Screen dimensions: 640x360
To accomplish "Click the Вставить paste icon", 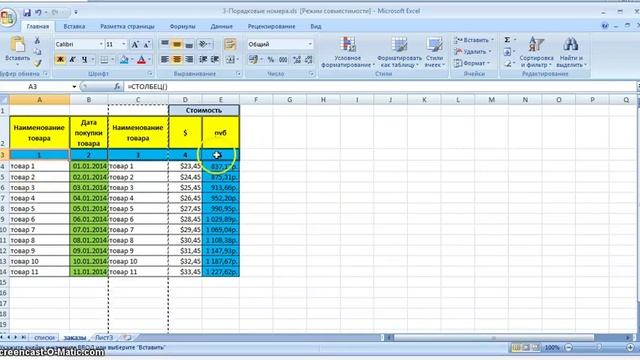I will point(18,44).
